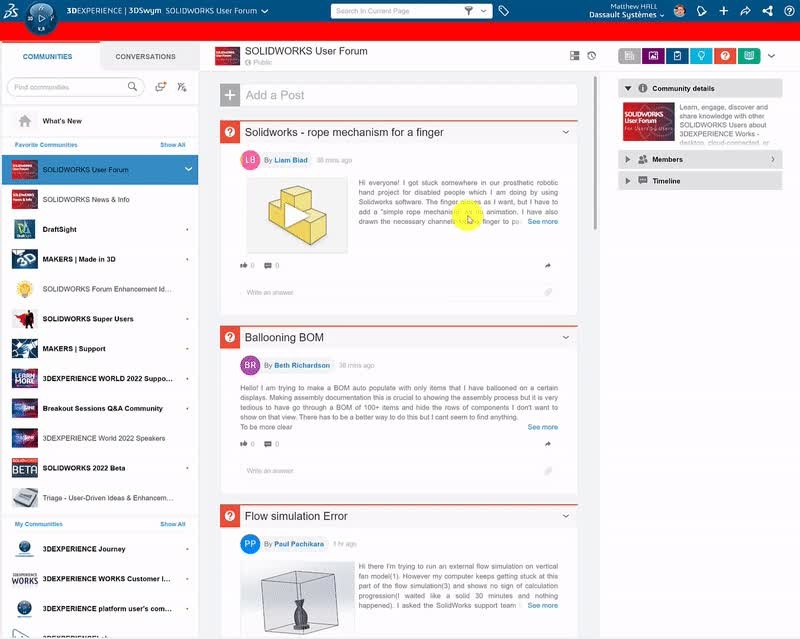Select the light blue Idea bulb icon
The width and height of the screenshot is (800, 639).
[701, 56]
